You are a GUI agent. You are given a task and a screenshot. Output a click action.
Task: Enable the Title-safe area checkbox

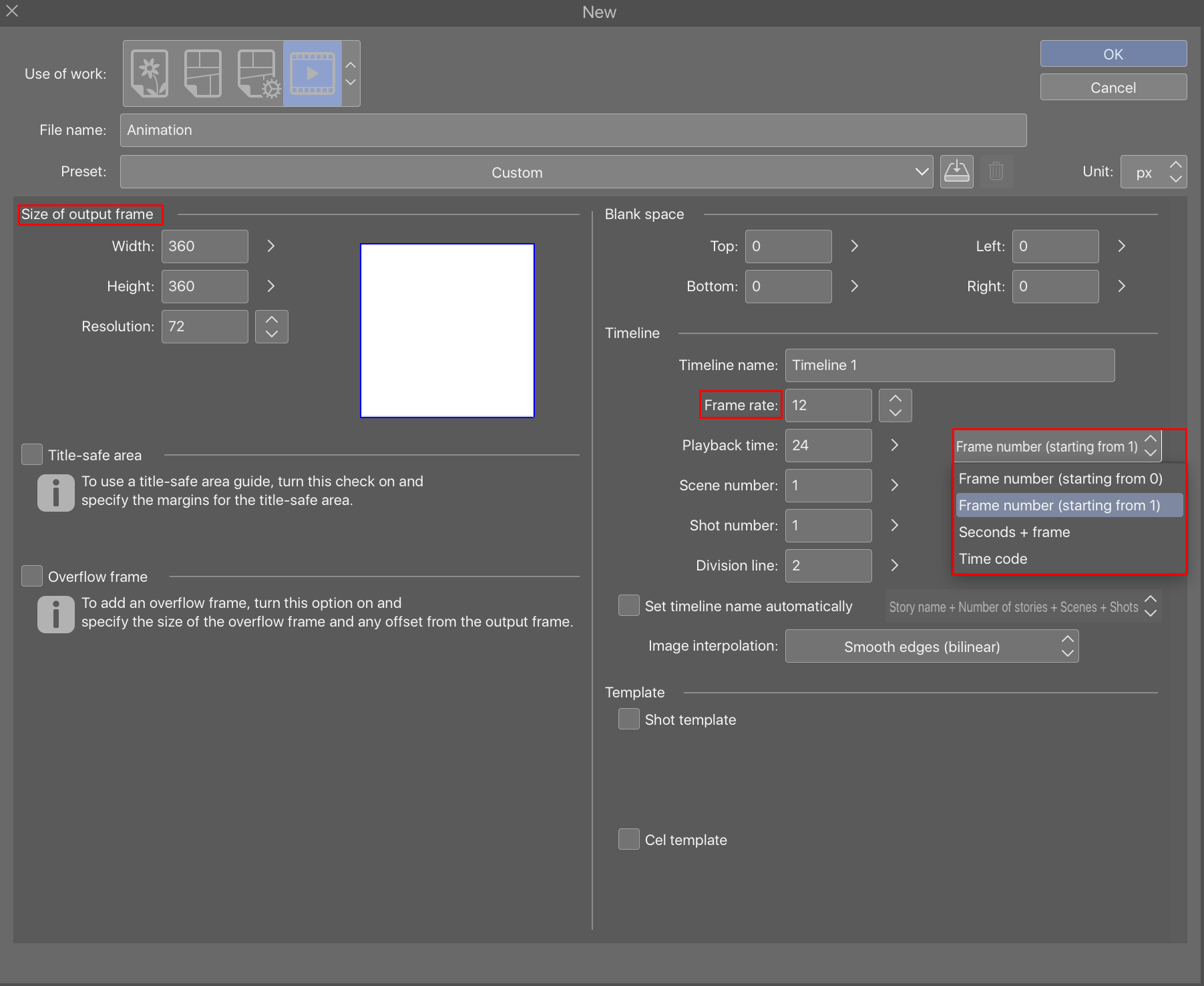(x=31, y=454)
